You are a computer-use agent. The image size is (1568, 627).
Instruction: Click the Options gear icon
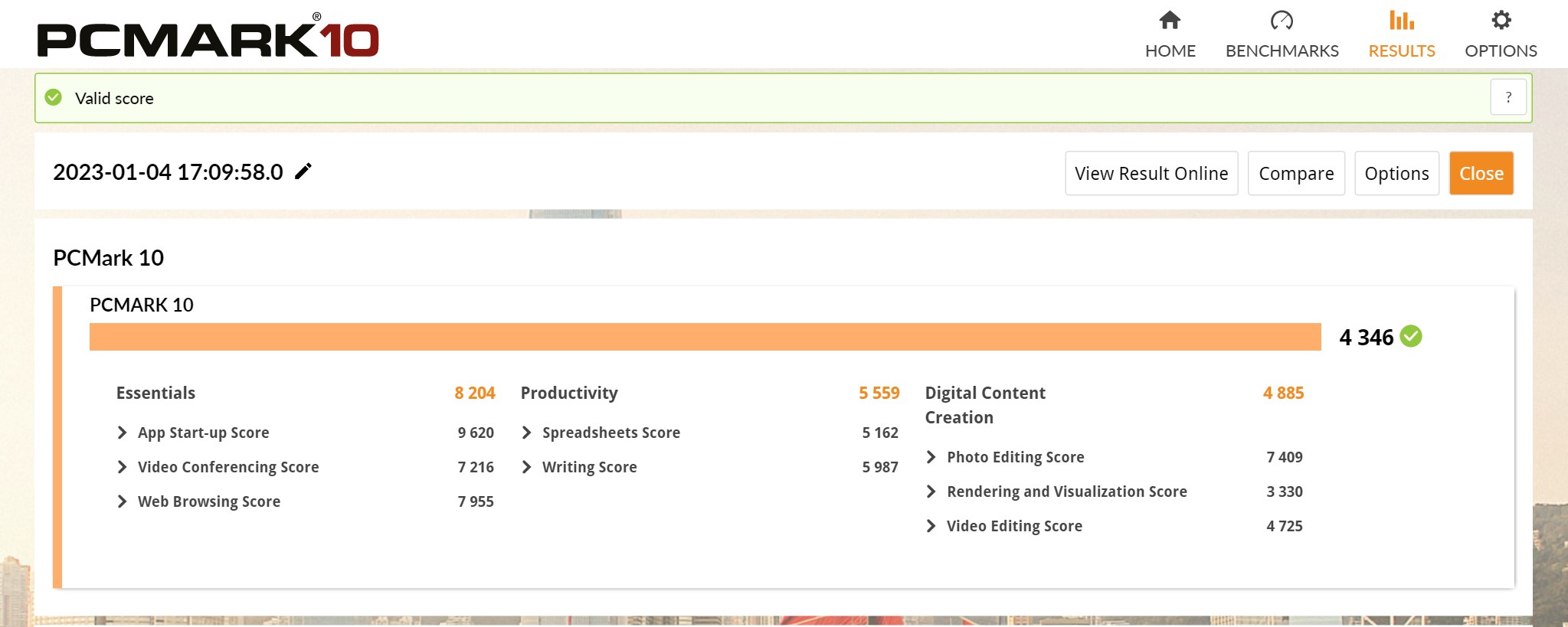point(1501,20)
